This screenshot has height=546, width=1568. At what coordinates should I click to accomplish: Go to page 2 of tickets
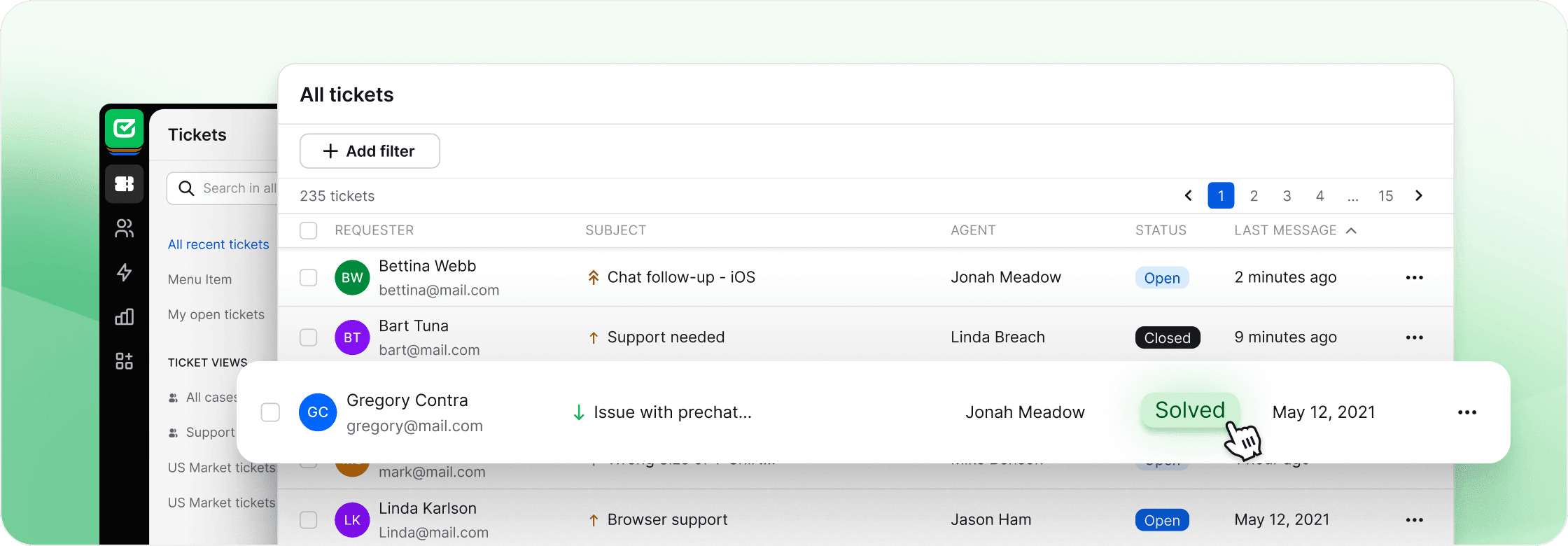click(1254, 196)
